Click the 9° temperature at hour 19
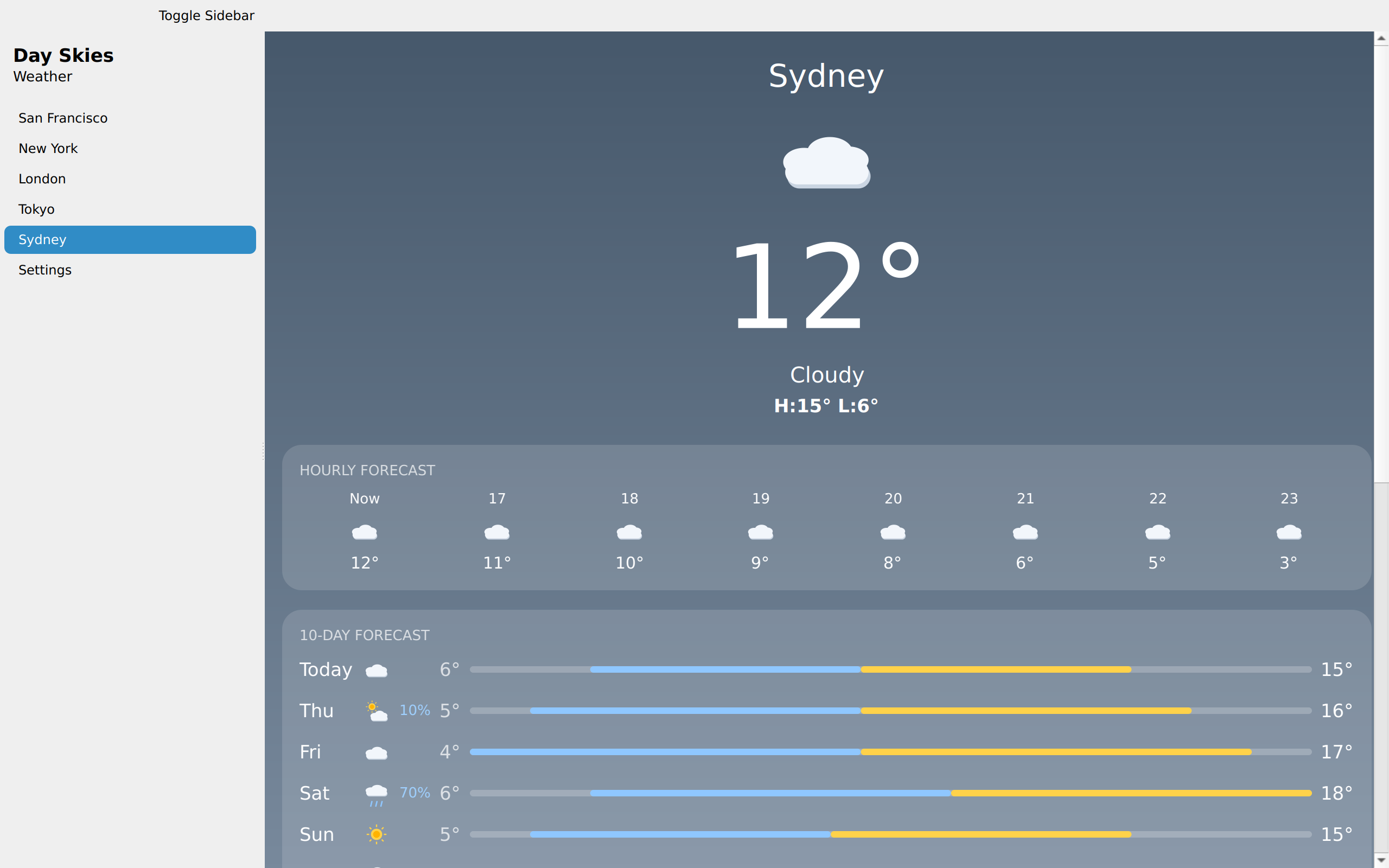This screenshot has height=868, width=1389. (x=761, y=563)
